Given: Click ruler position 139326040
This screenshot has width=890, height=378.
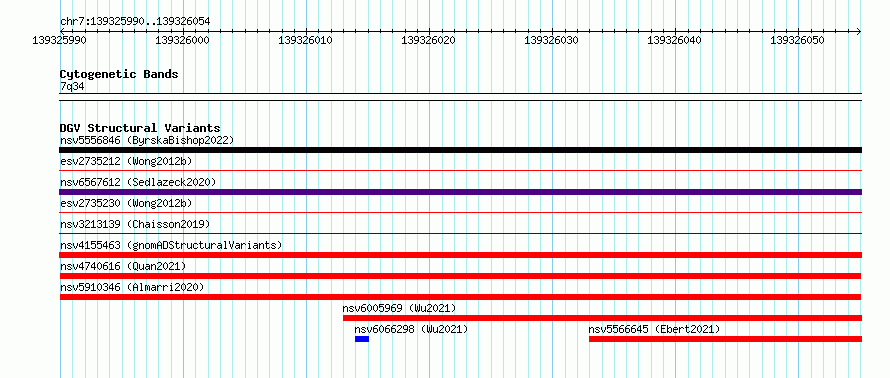Looking at the screenshot, I should click(675, 40).
